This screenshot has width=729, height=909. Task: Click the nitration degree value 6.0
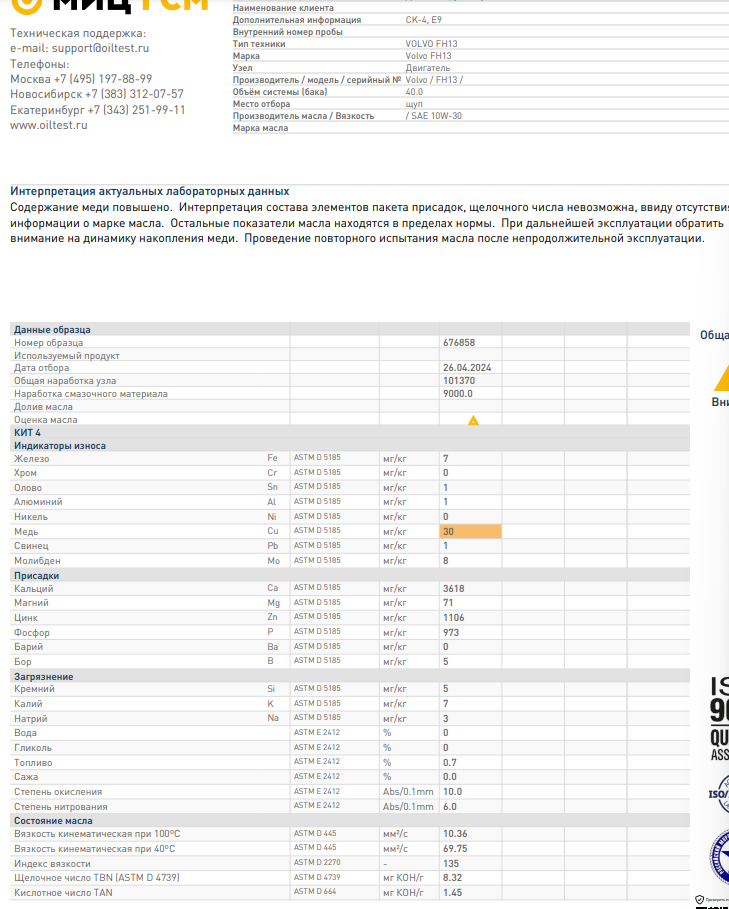click(x=450, y=807)
